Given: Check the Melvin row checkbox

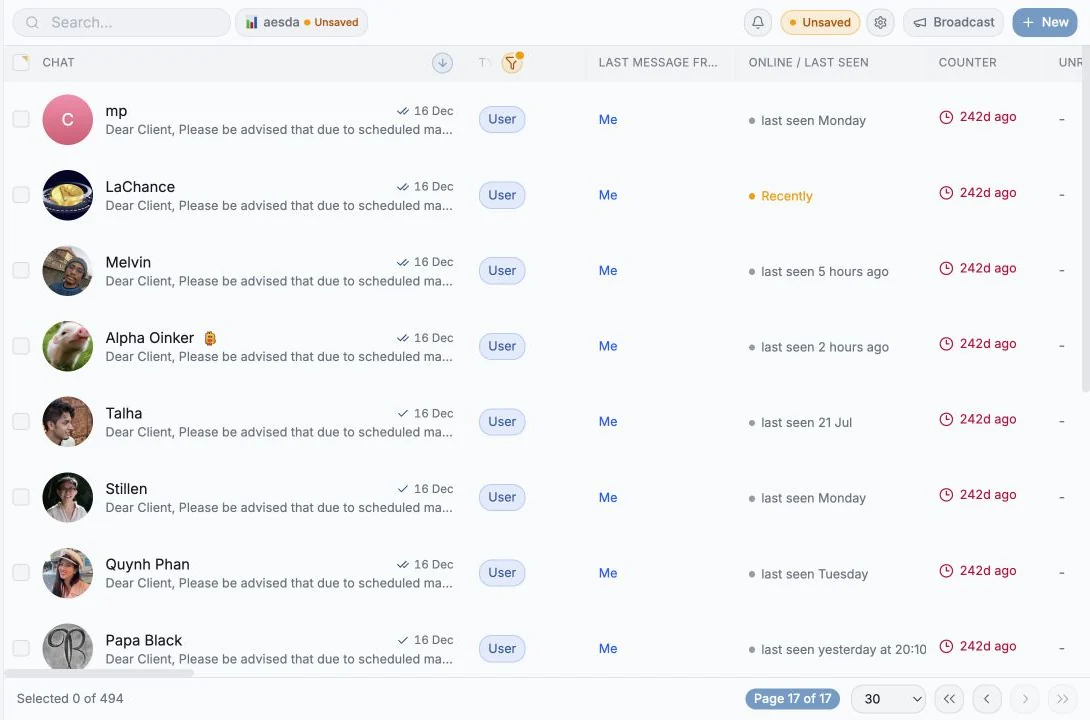Looking at the screenshot, I should (x=22, y=270).
